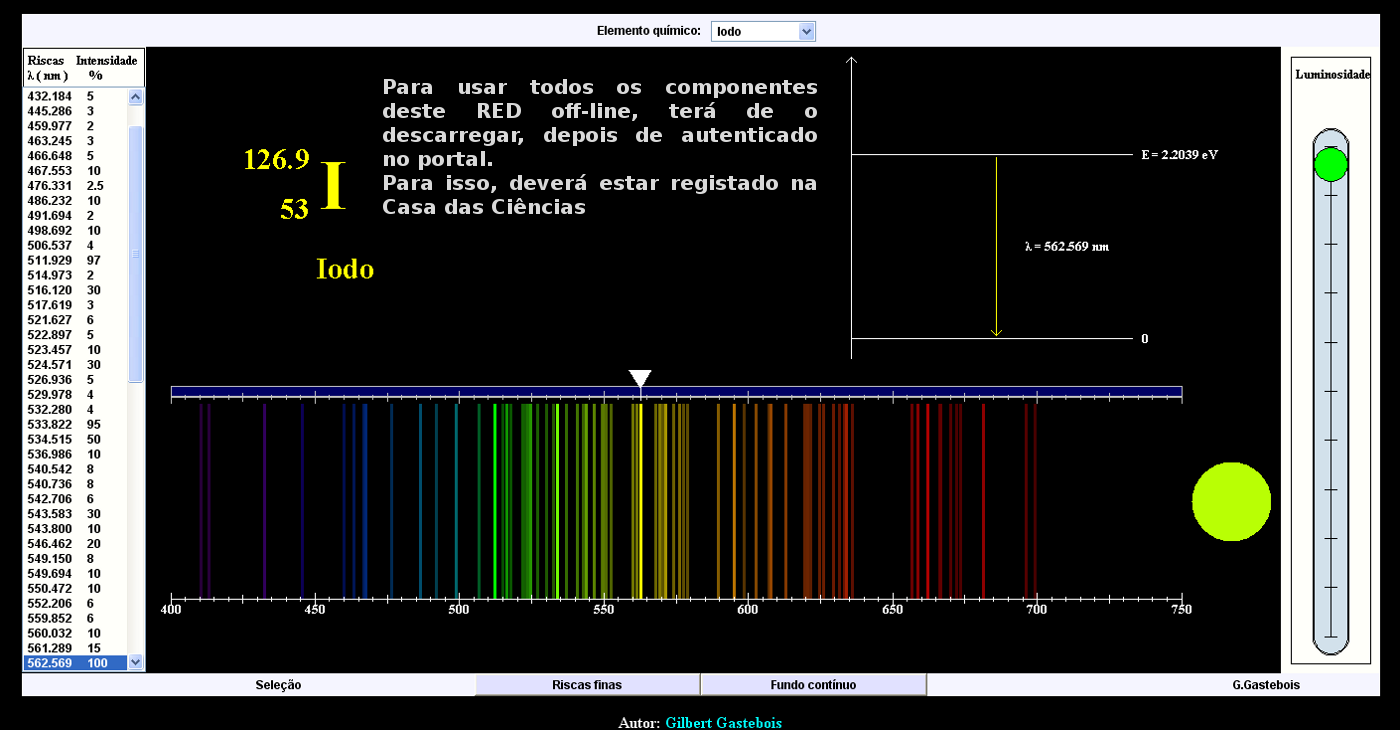Click the white triangle wavelength marker
Image resolution: width=1400 pixels, height=730 pixels.
640,378
